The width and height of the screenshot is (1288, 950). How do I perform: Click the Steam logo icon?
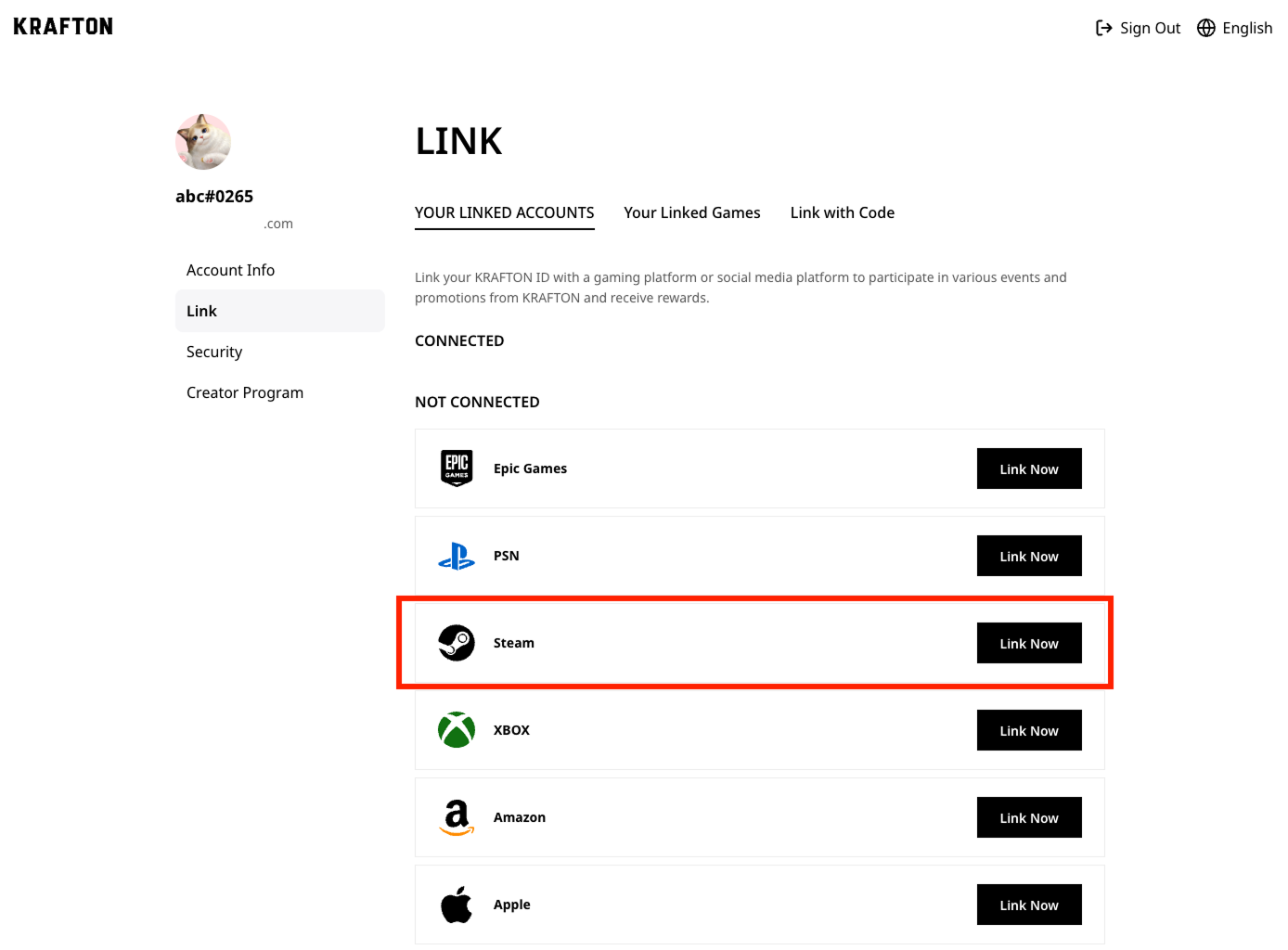click(456, 643)
